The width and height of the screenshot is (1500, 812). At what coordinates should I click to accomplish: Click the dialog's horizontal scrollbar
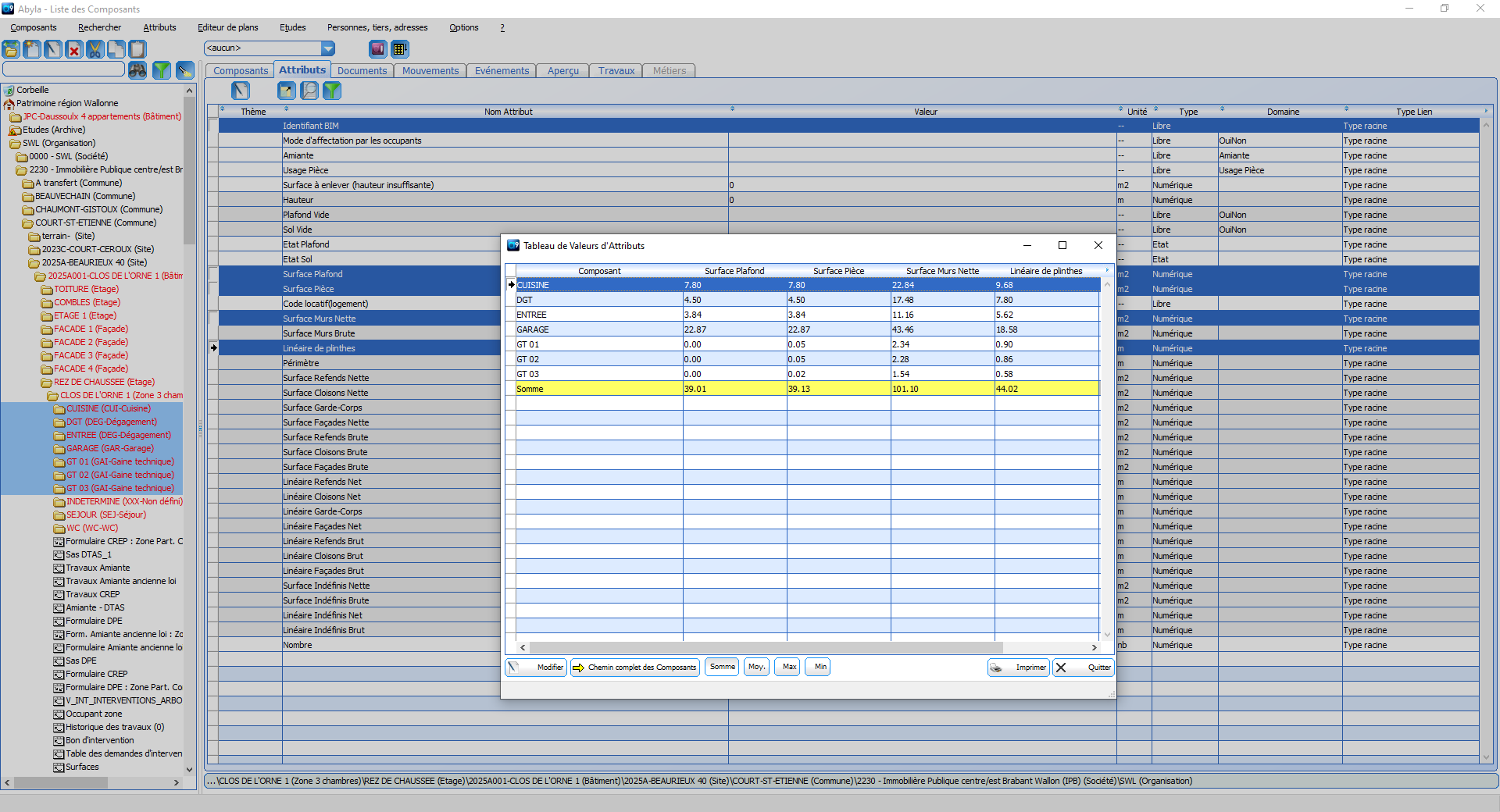766,647
